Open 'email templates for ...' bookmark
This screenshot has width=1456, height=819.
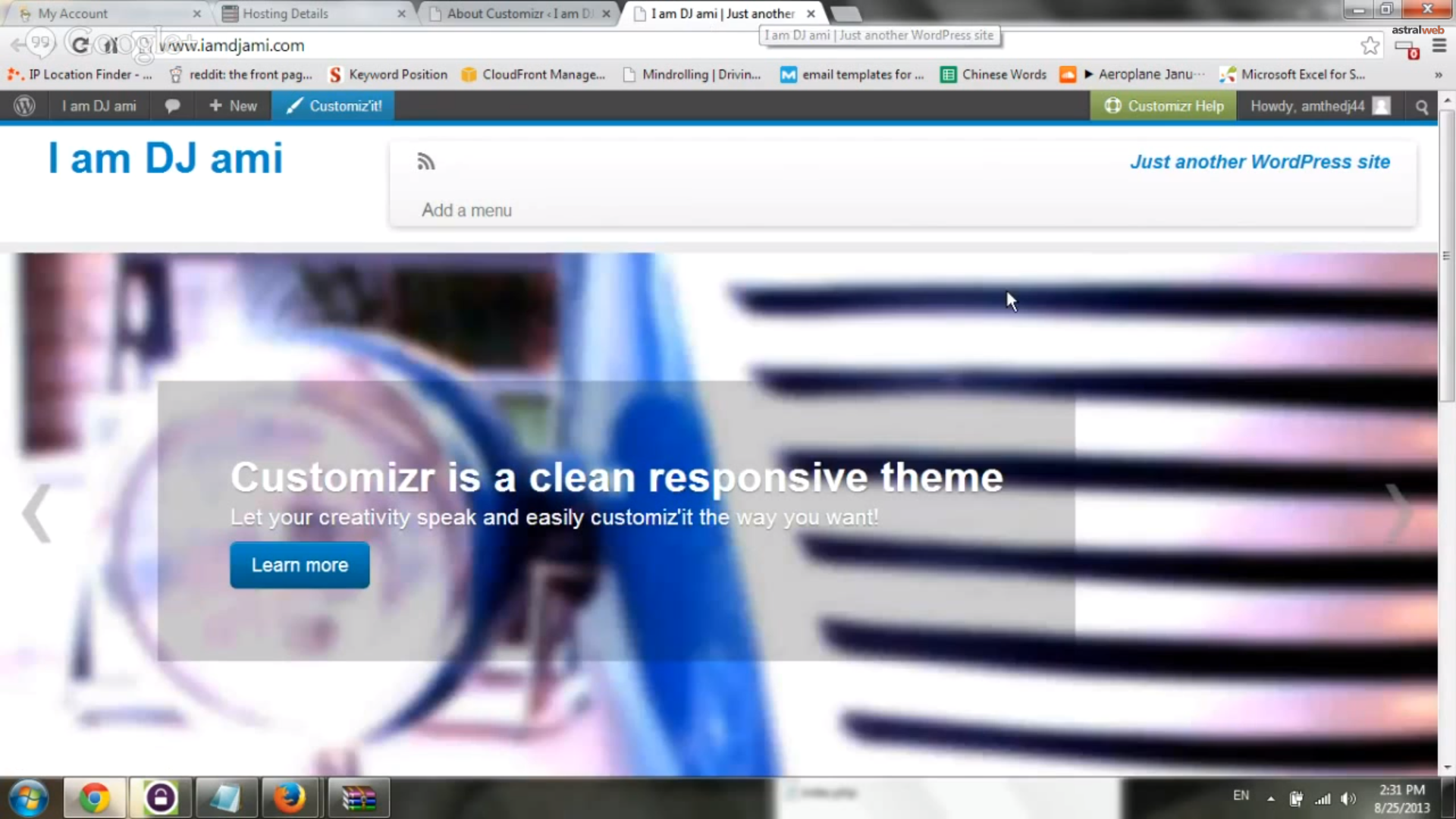853,74
